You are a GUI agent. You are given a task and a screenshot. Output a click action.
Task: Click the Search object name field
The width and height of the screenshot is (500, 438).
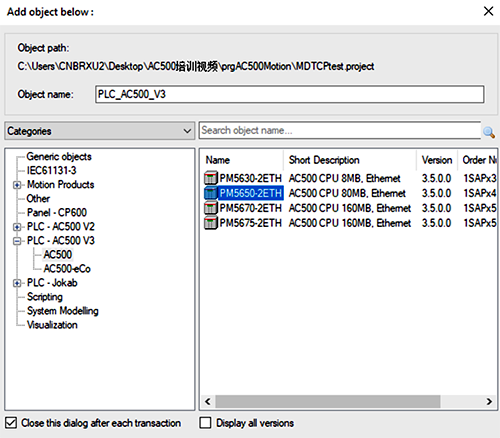coord(340,130)
